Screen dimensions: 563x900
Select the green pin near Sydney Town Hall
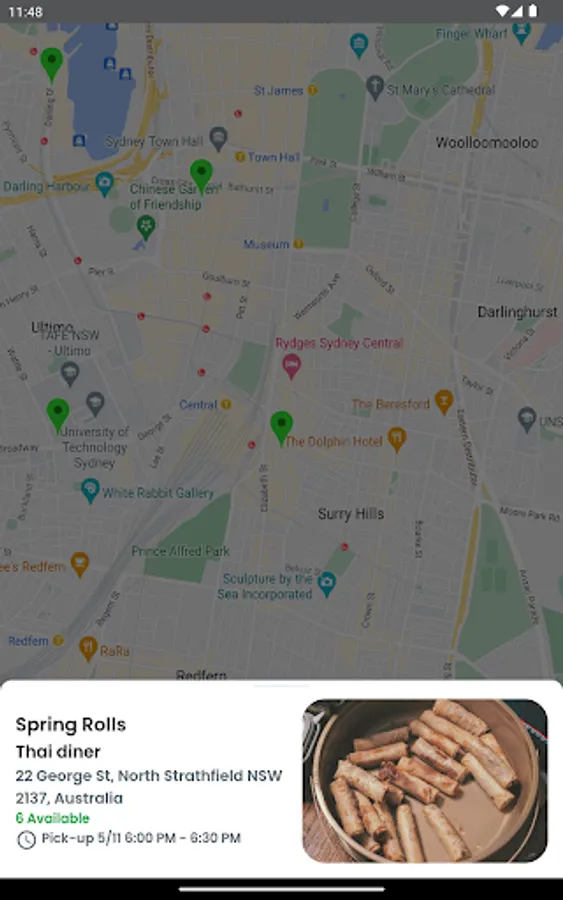pos(201,176)
